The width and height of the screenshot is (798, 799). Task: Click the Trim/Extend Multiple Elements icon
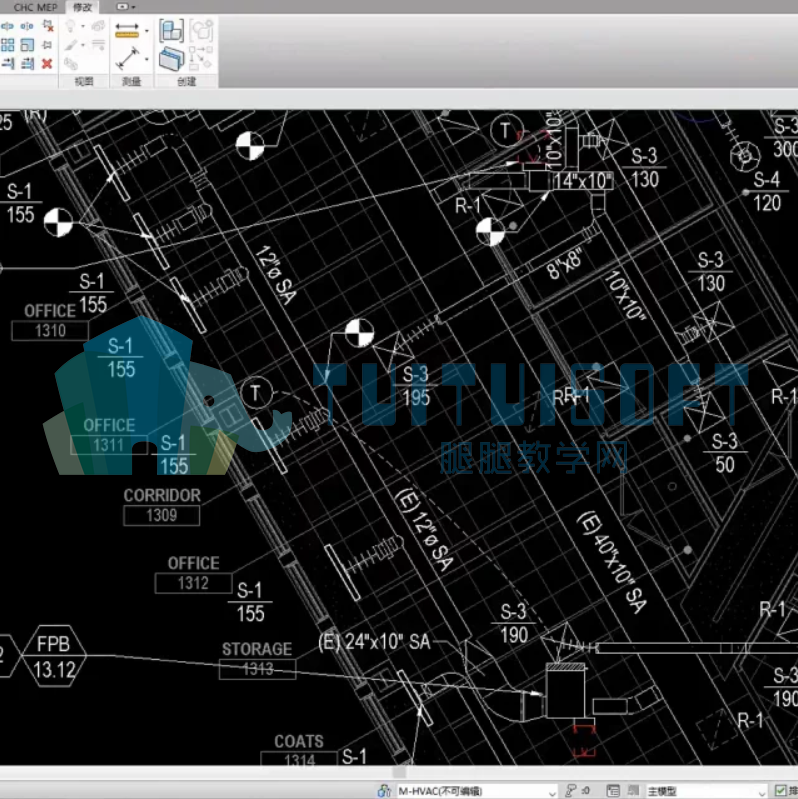coord(27,64)
